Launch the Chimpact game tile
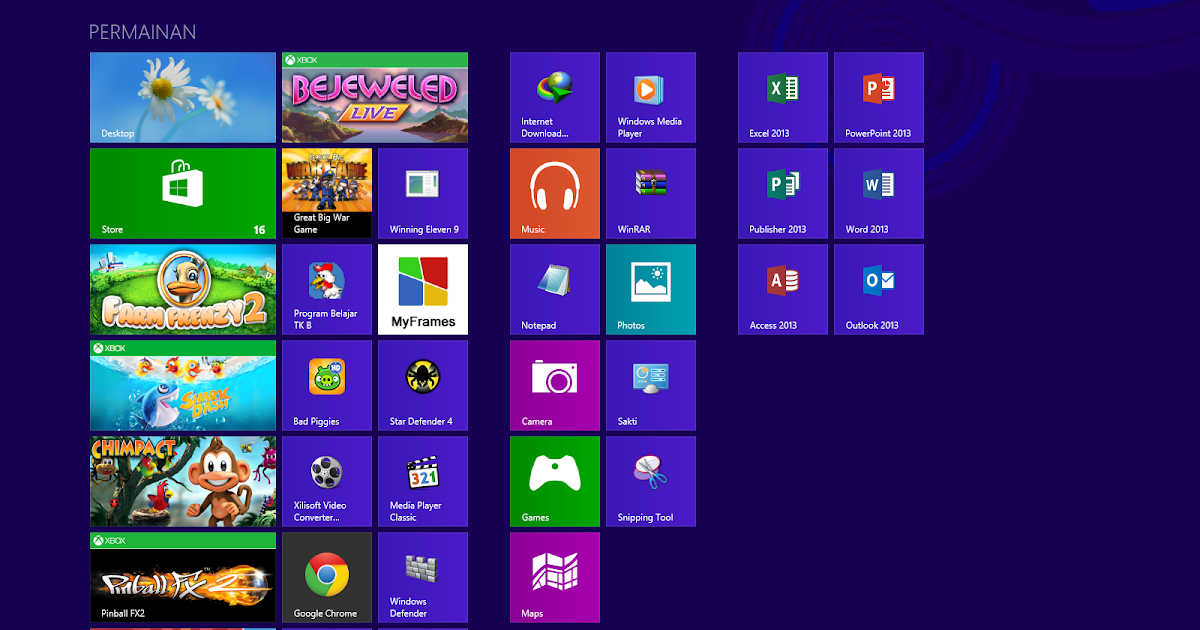This screenshot has height=630, width=1200. (183, 481)
